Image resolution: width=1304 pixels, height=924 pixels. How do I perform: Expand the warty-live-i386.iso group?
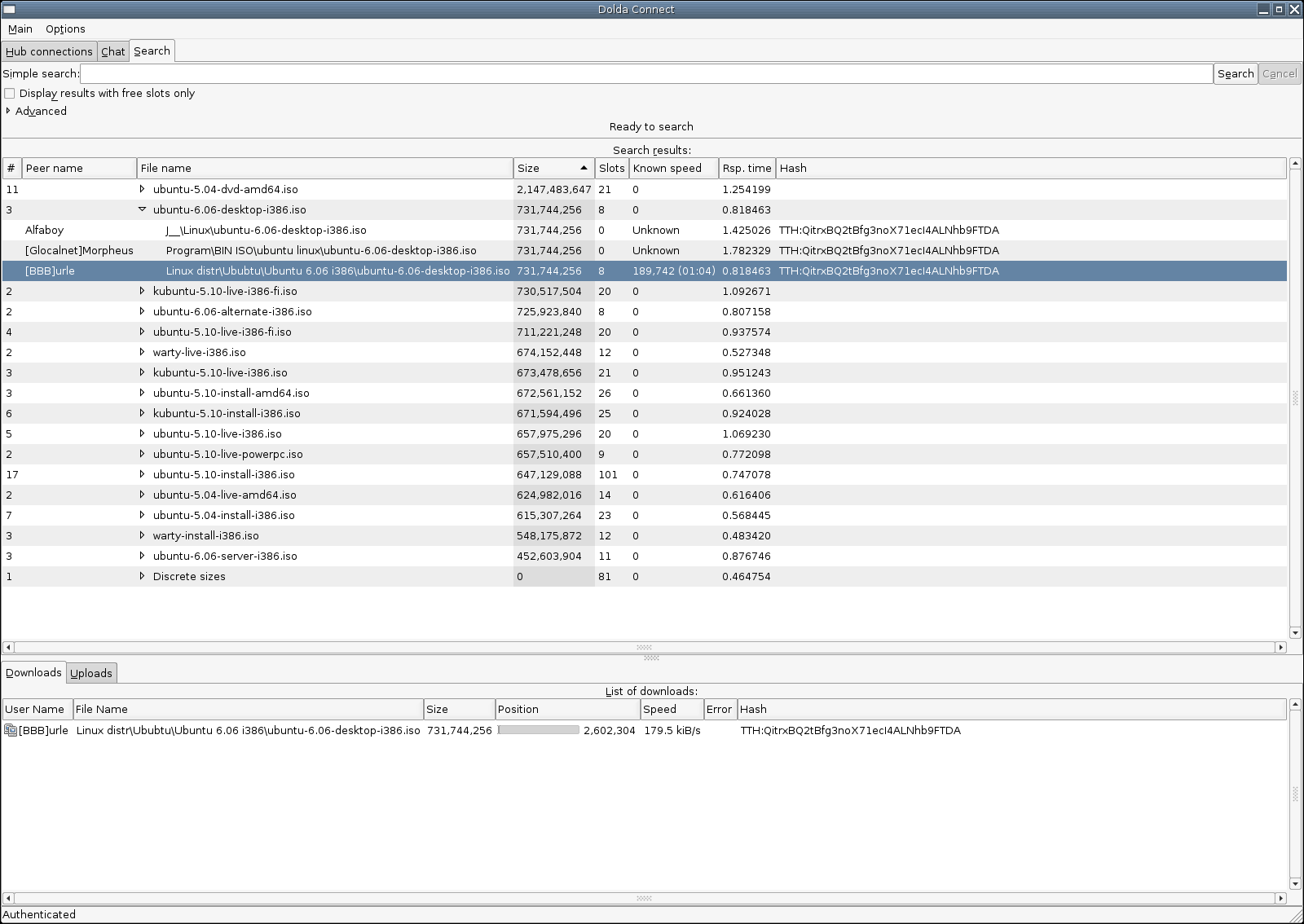(x=142, y=352)
